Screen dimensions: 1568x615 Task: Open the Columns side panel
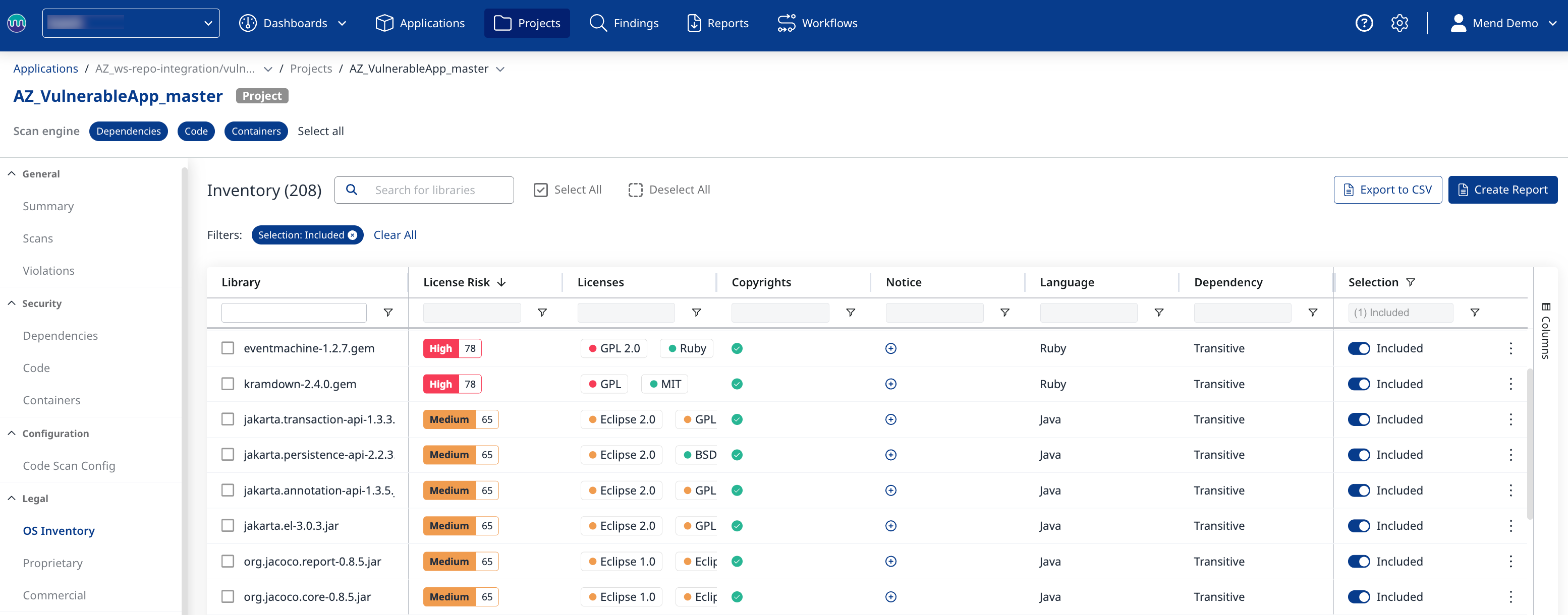click(1545, 331)
